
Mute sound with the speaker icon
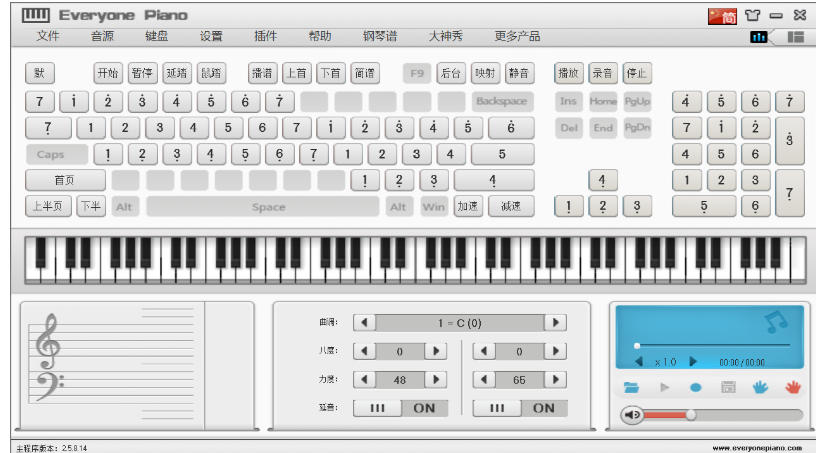[631, 415]
